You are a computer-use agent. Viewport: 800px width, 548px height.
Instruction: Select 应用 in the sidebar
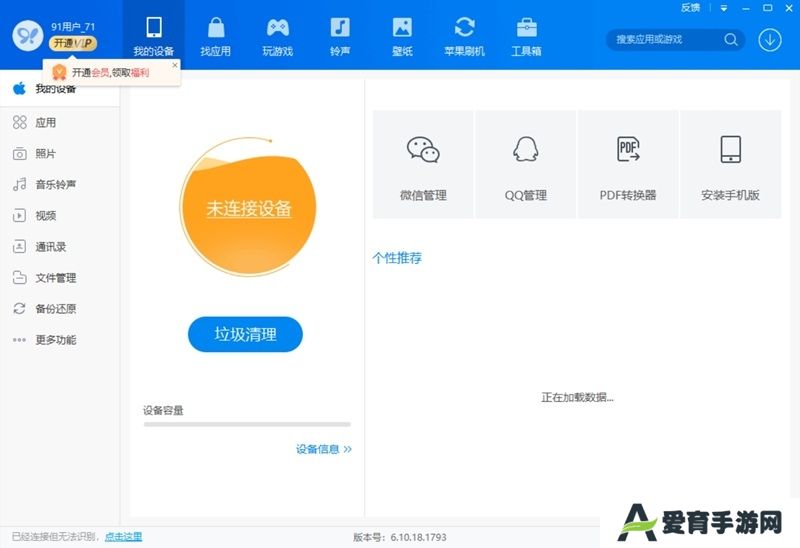pyautogui.click(x=60, y=122)
